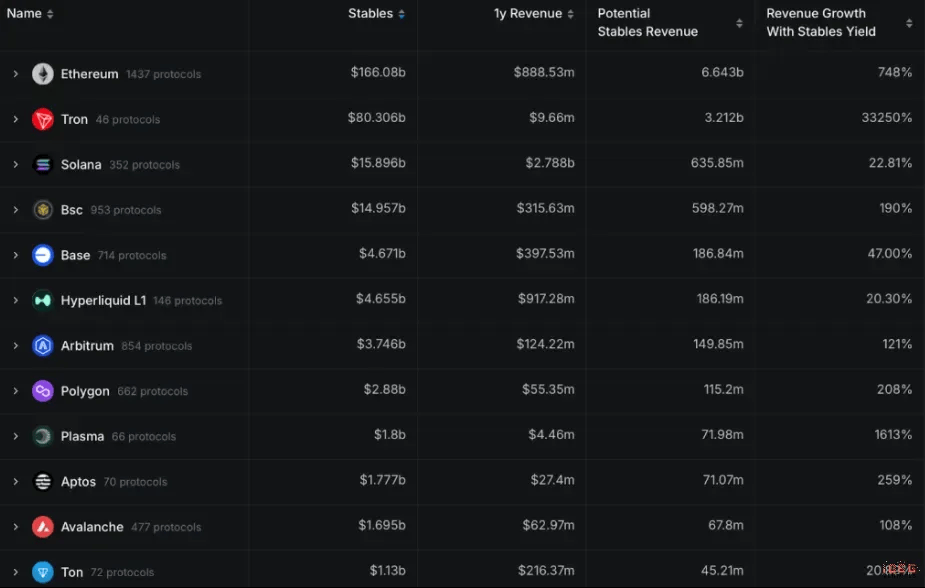This screenshot has height=588, width=925.
Task: Click the Bsc chain logo icon
Action: [x=42, y=210]
